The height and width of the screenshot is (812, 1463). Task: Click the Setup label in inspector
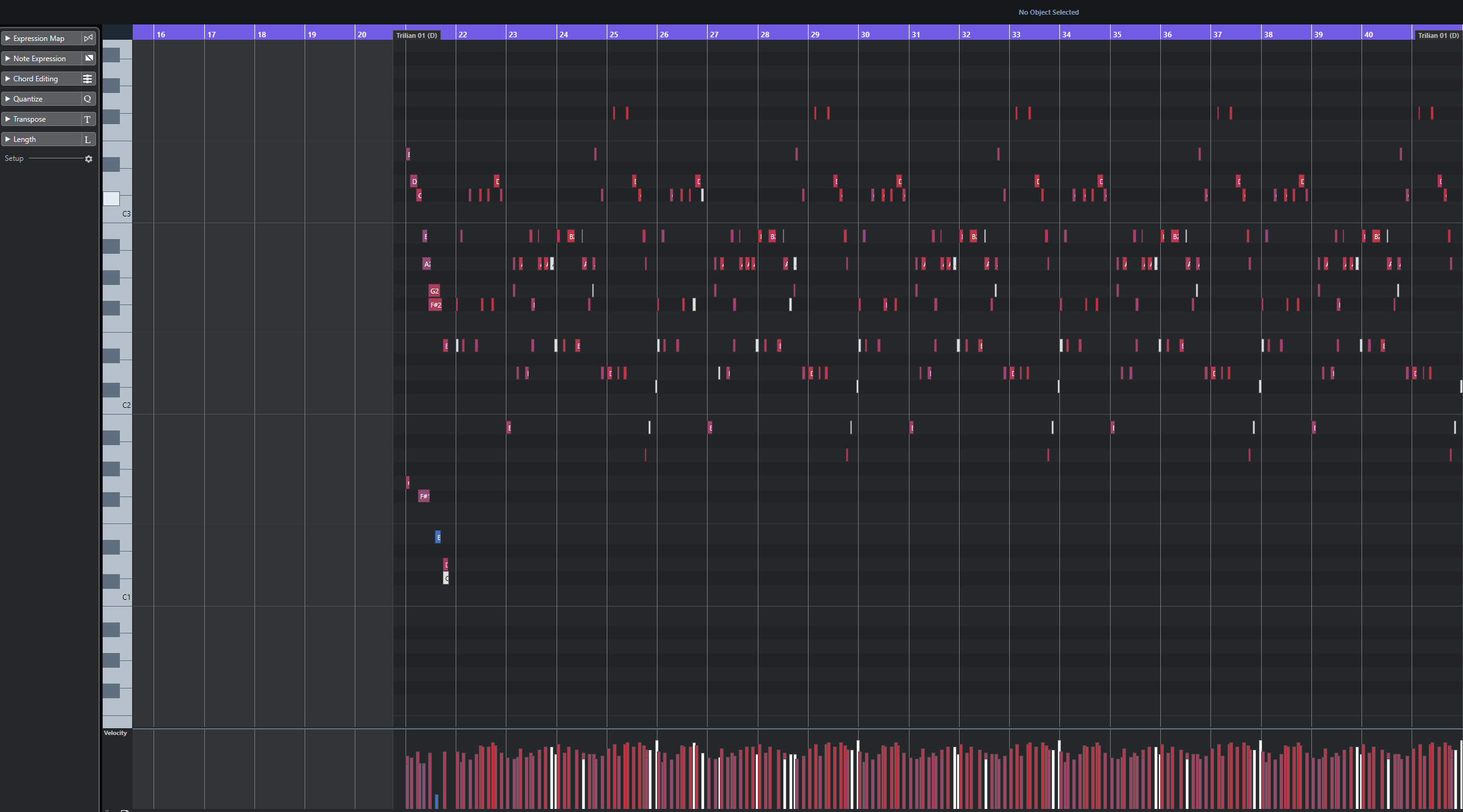coord(14,158)
